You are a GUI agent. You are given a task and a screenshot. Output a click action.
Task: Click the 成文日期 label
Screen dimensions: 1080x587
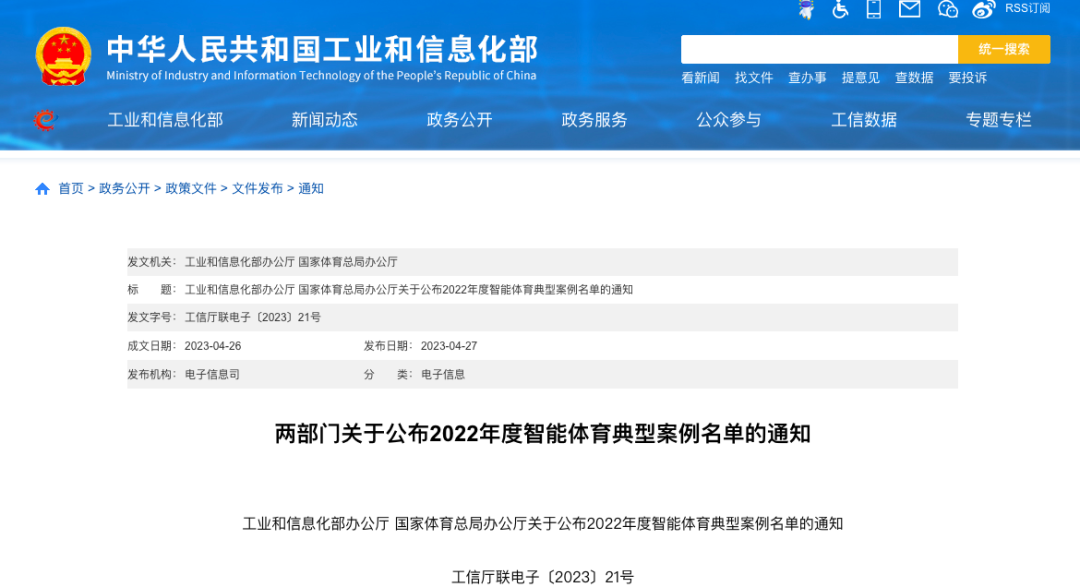tap(151, 346)
